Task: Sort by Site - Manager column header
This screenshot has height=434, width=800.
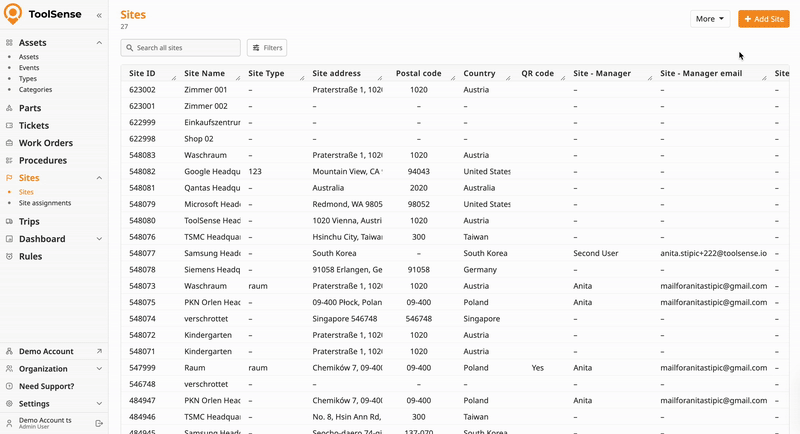Action: pos(602,73)
